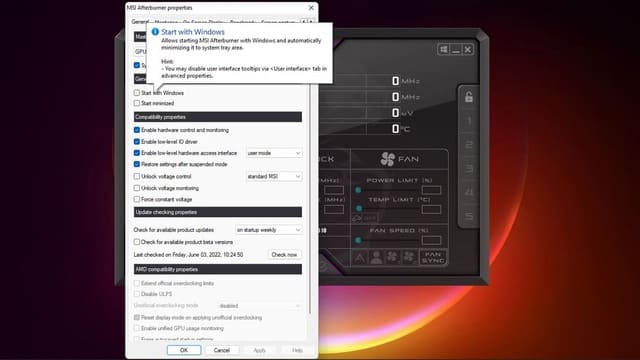Click the Windows logo icon in Afterburner
Viewport: 640px width, 360px height.
click(x=444, y=49)
